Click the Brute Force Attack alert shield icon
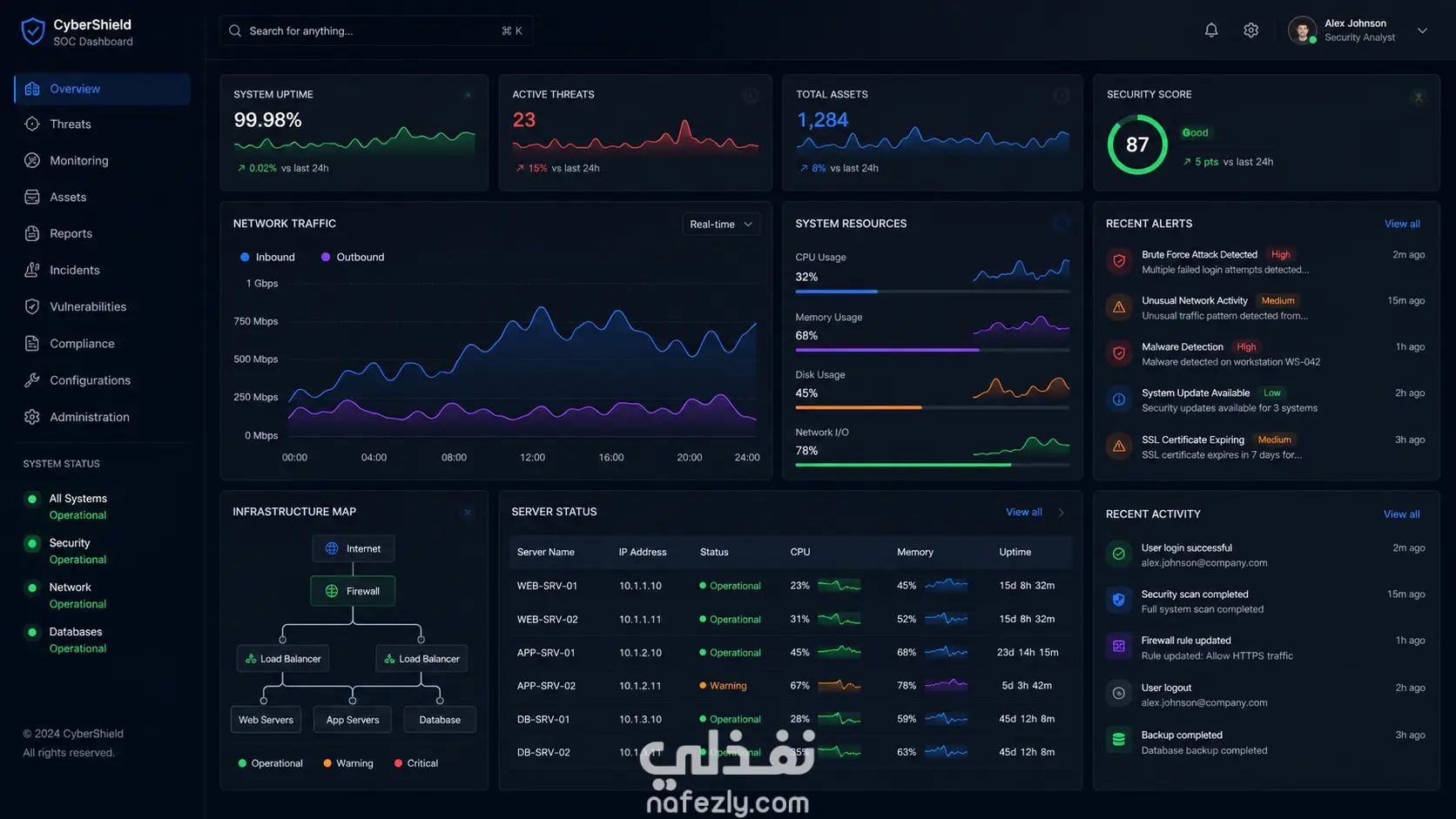Viewport: 1456px width, 819px height. [x=1119, y=261]
